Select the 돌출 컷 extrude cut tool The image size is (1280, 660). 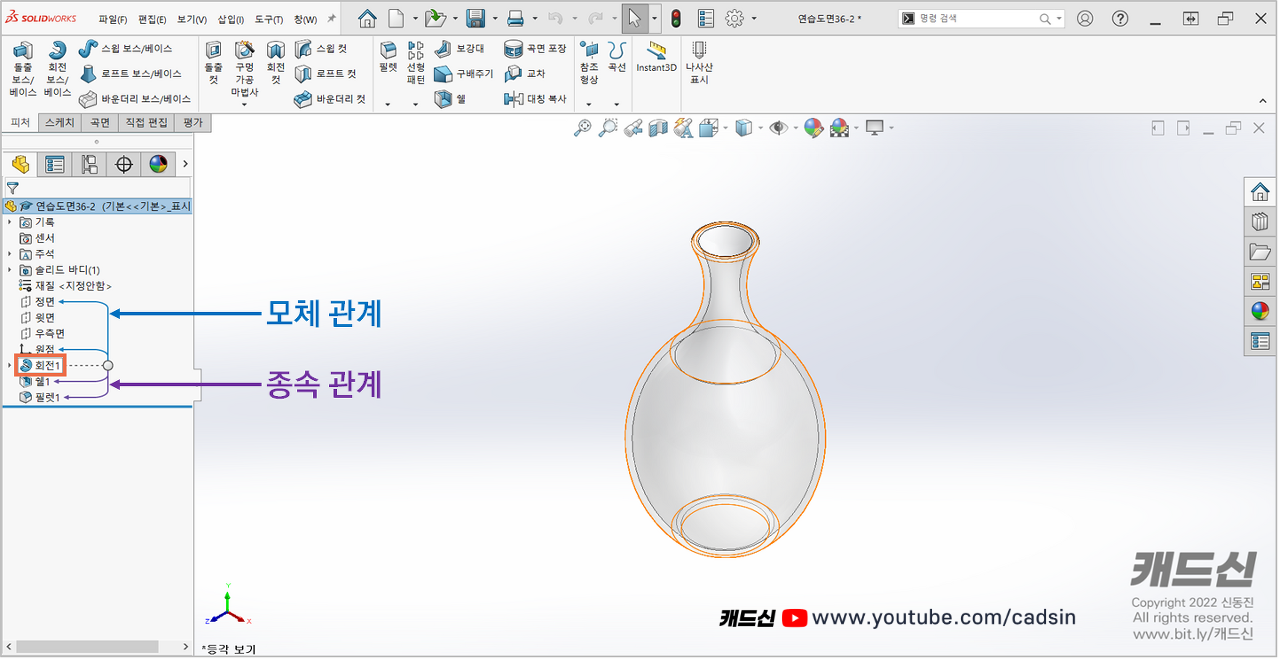click(x=213, y=64)
